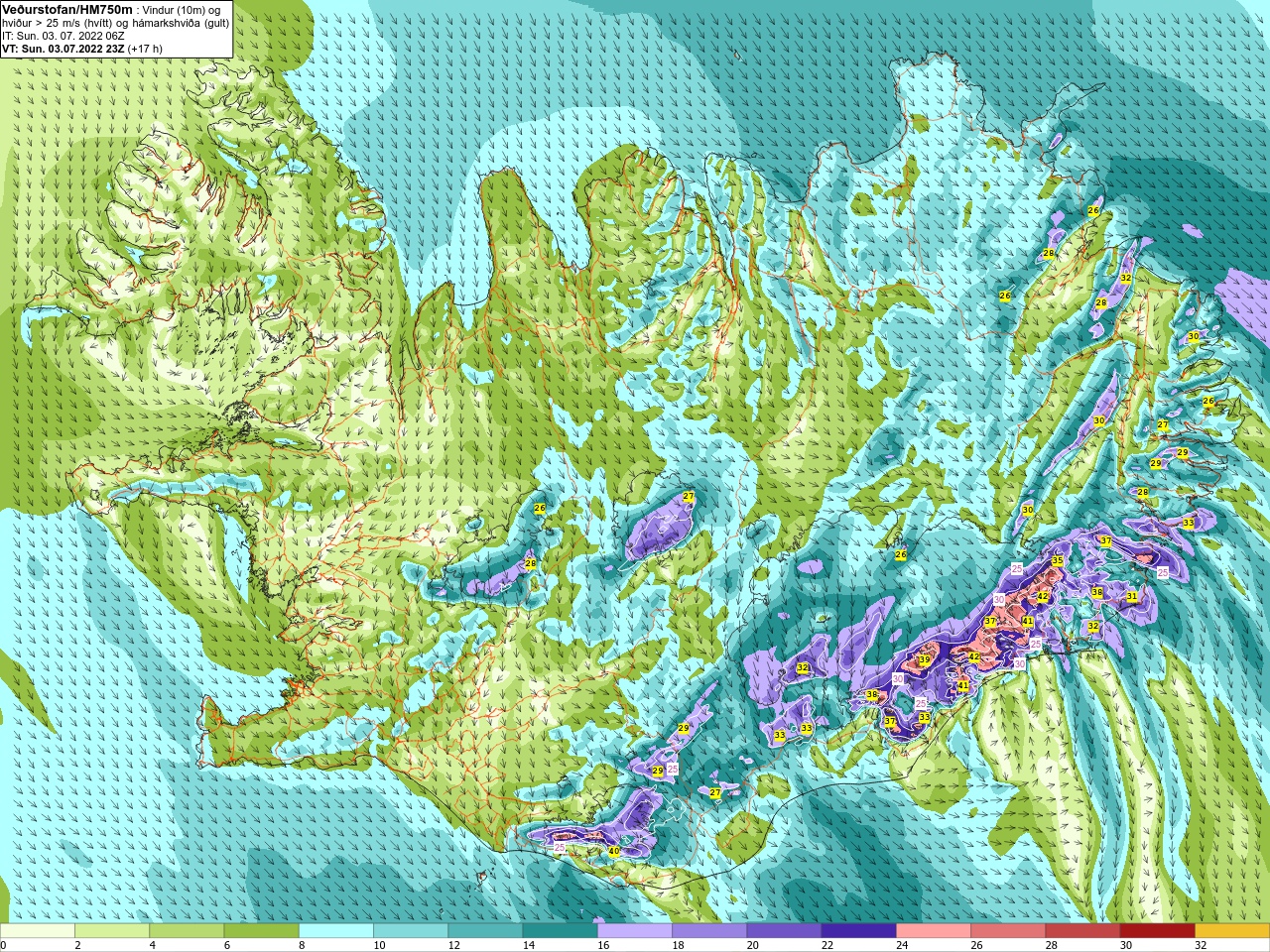Click the 20–22 m/s violet legend swatch

(x=784, y=931)
